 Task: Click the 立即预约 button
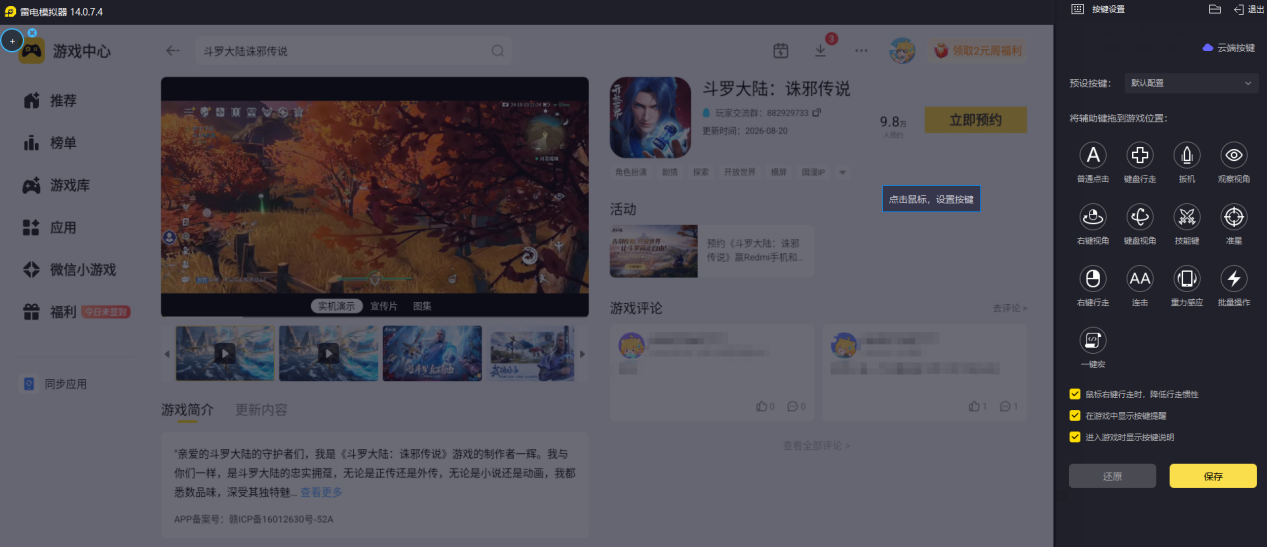(975, 120)
